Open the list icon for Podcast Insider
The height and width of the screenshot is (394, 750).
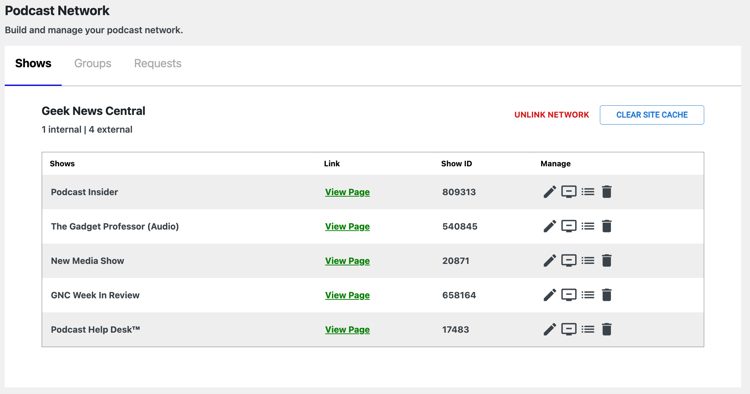click(588, 192)
